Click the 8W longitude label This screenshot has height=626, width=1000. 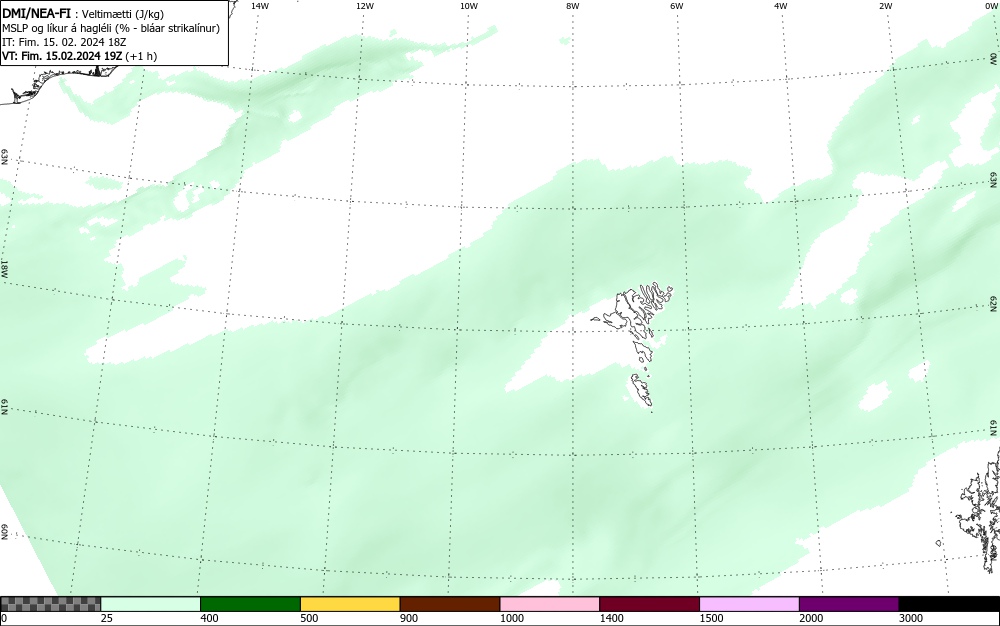pyautogui.click(x=573, y=6)
